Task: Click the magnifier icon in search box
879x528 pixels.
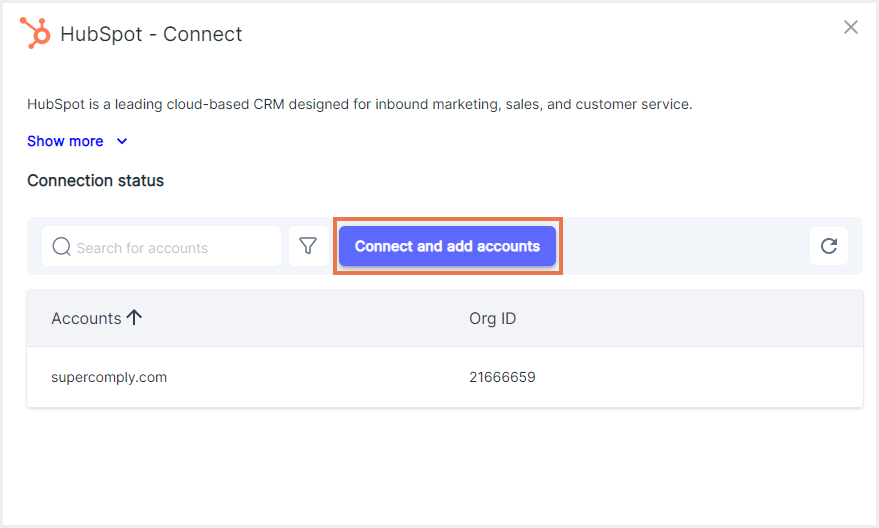Action: (x=61, y=246)
